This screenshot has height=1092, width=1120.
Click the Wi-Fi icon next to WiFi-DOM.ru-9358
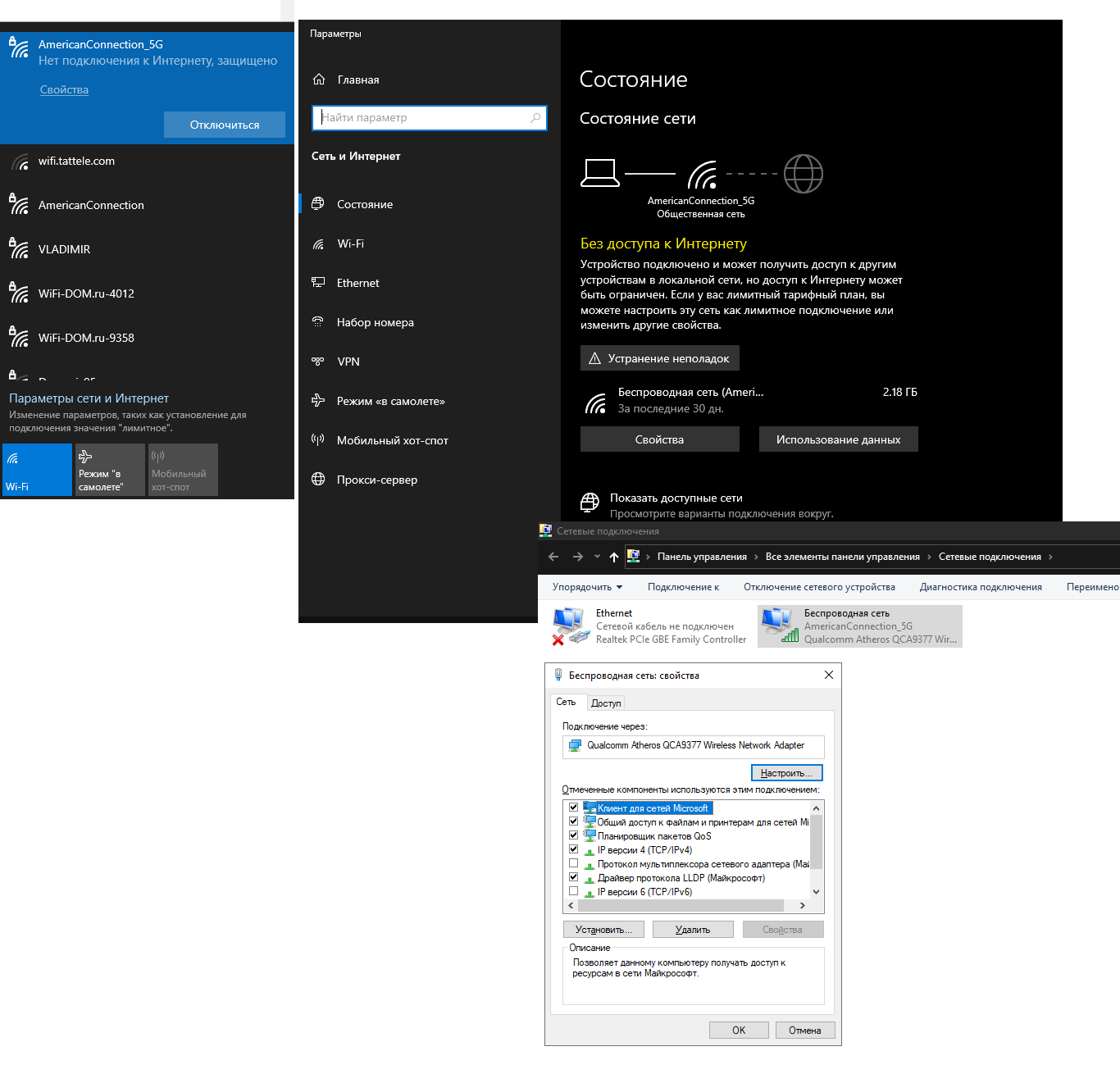coord(19,336)
